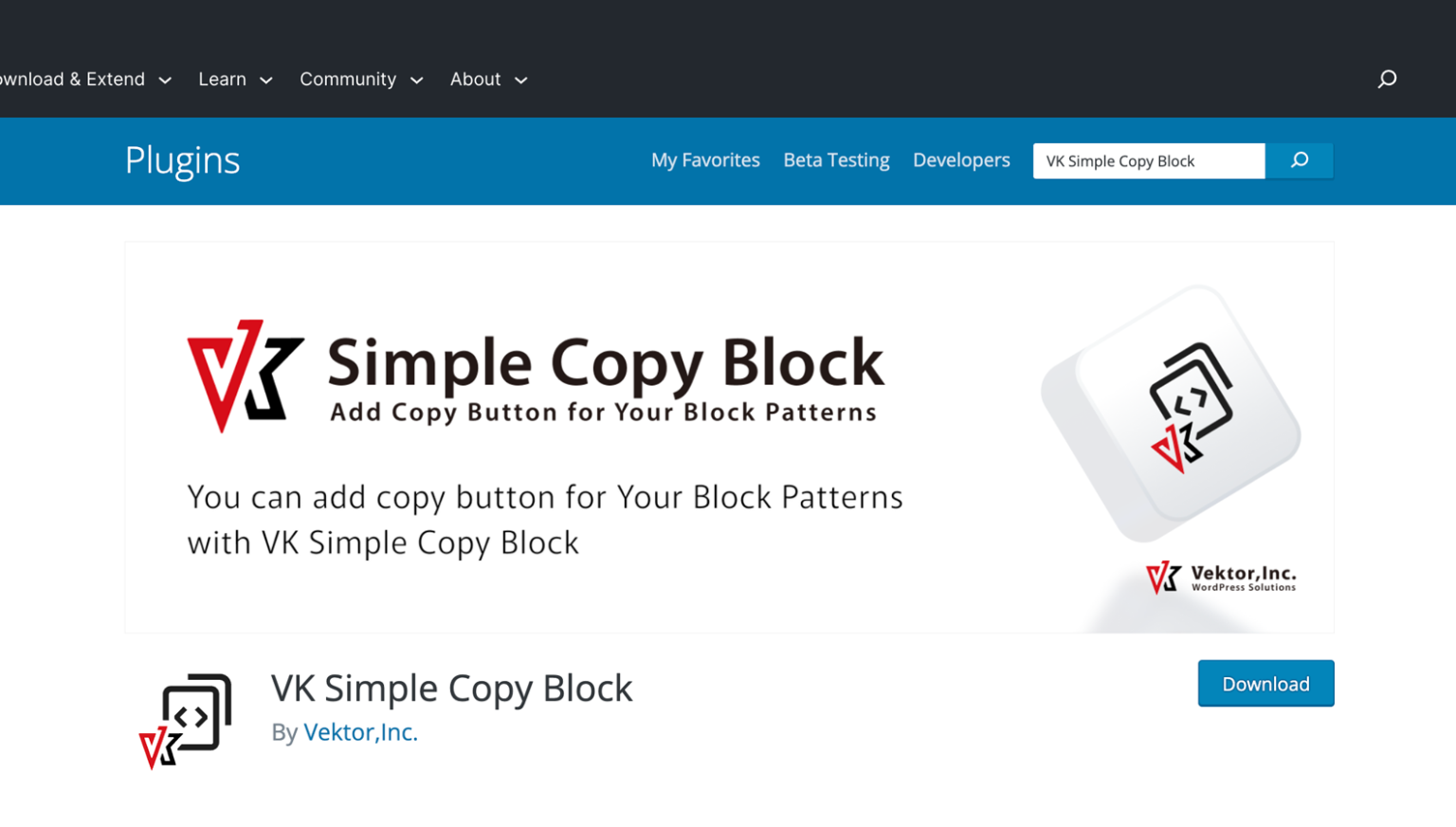
Task: Click the search icon in the top navigation bar
Action: click(x=1387, y=79)
